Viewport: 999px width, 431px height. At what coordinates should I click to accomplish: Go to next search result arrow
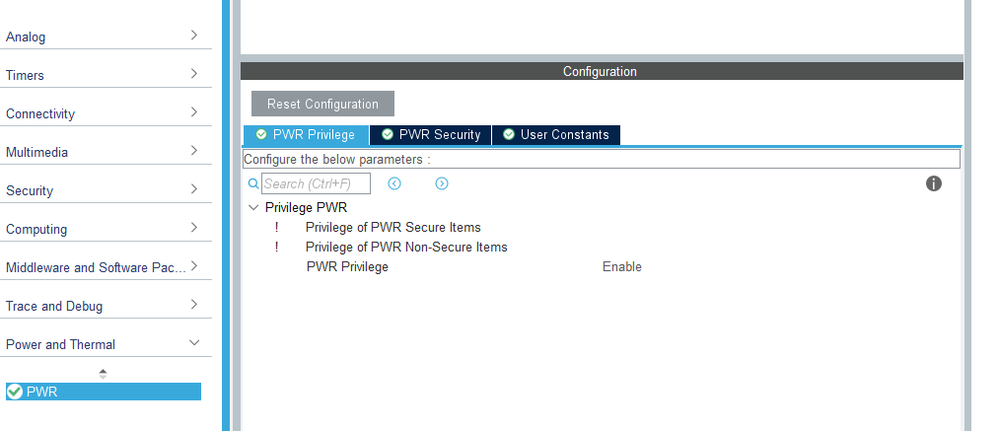coord(441,184)
